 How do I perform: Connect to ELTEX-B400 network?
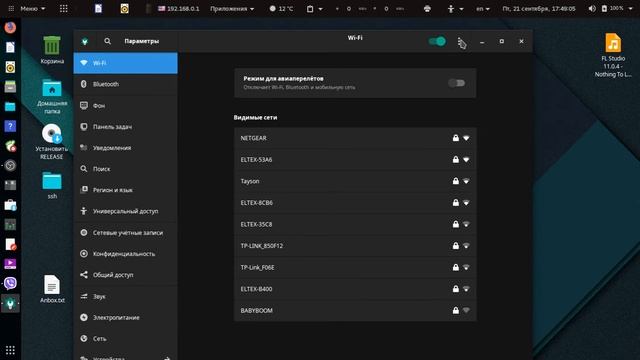(355, 289)
